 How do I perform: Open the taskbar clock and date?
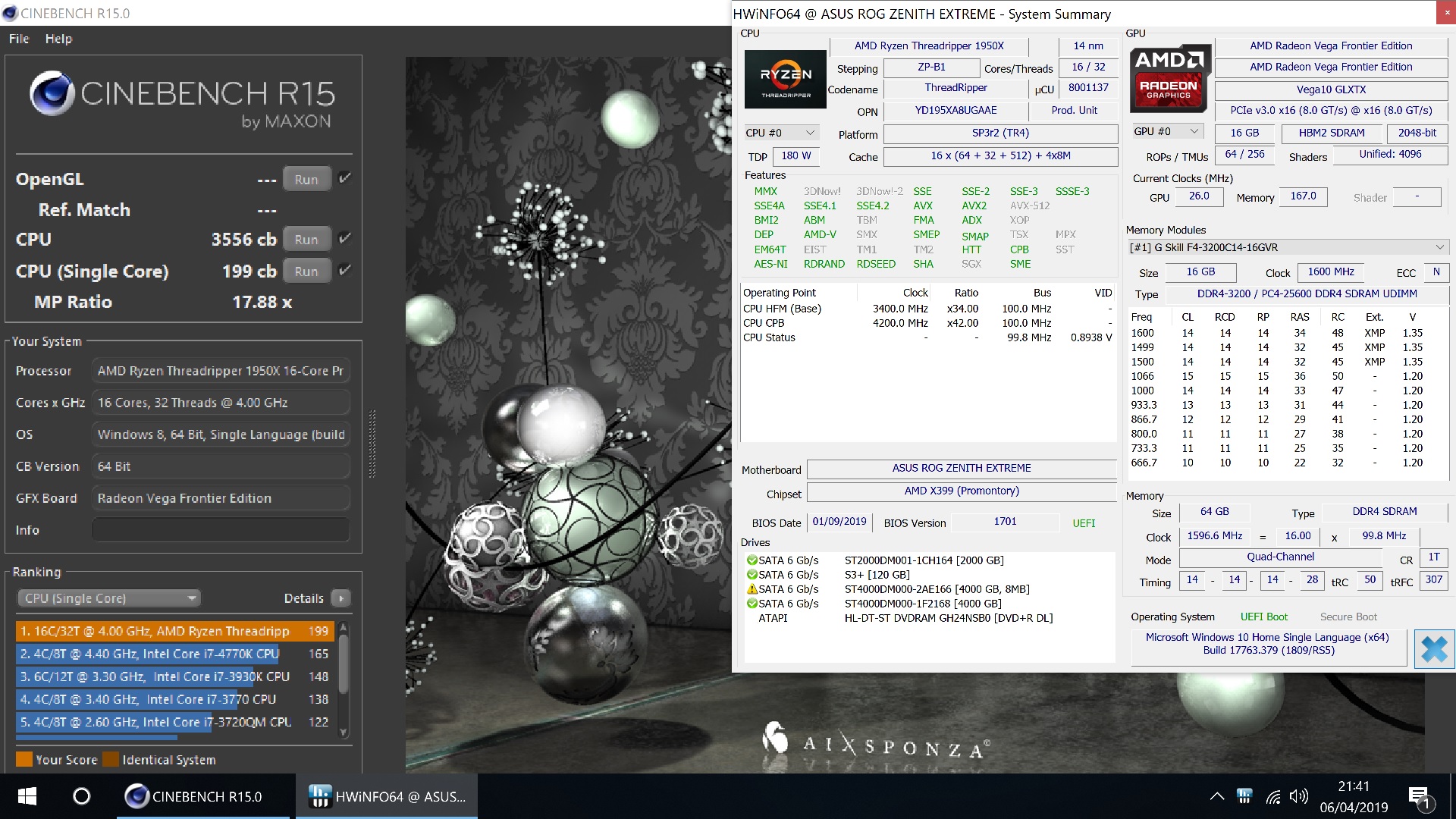[x=1354, y=796]
